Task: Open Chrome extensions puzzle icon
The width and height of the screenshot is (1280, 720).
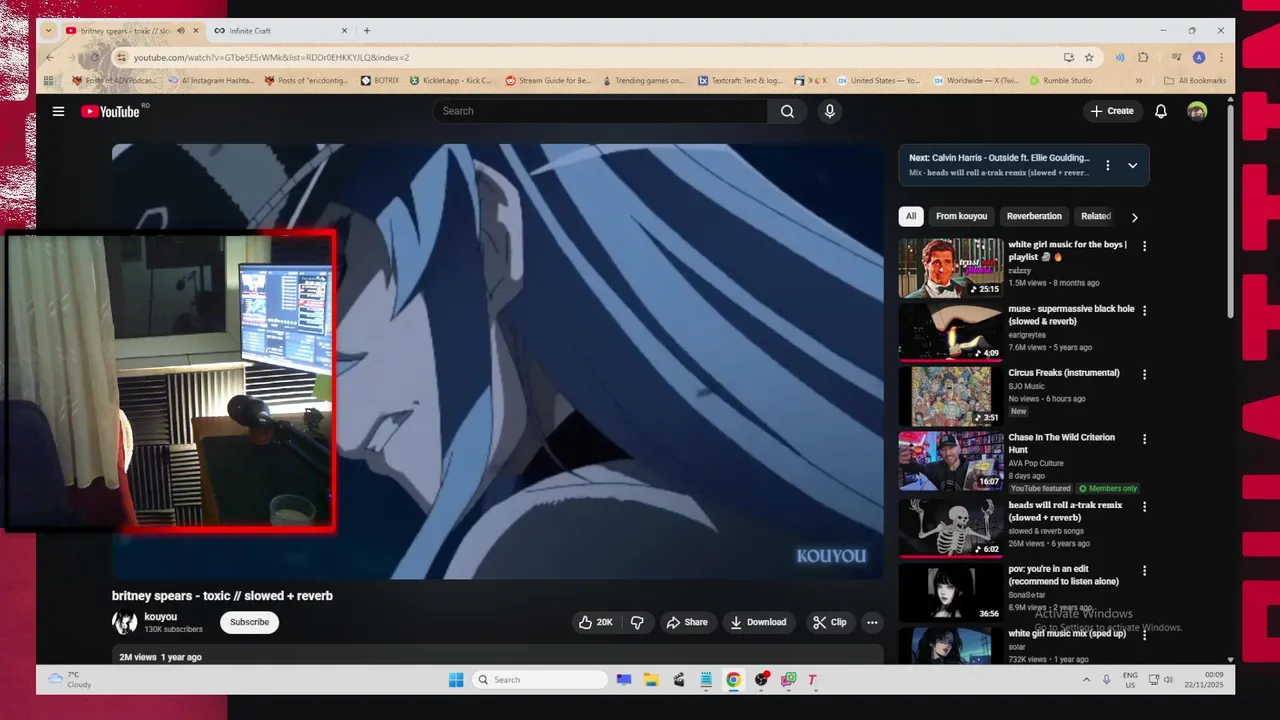Action: 1143,57
